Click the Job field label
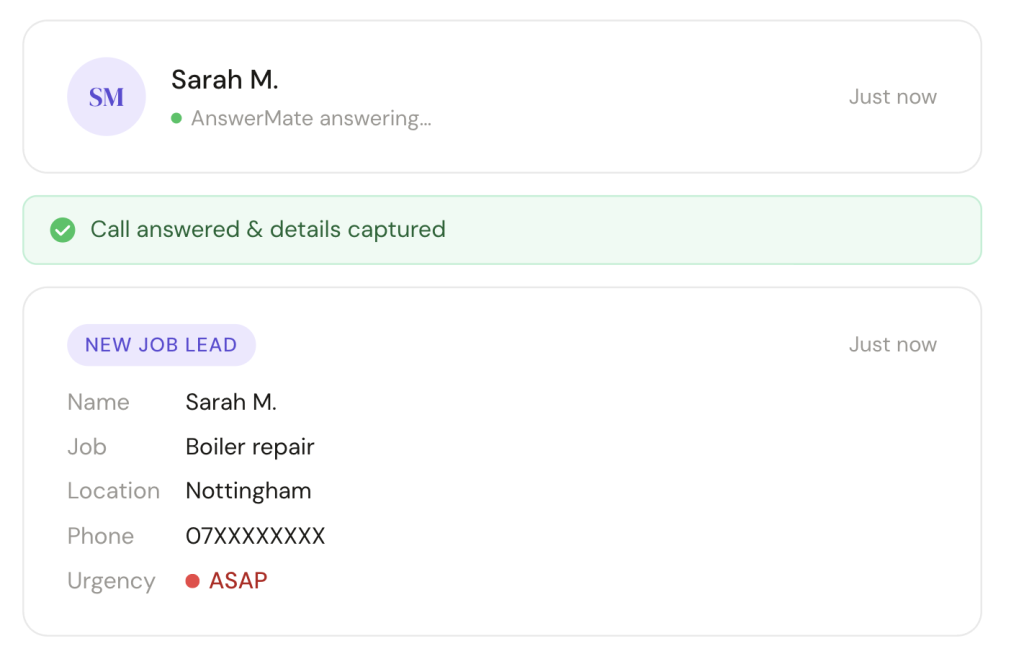This screenshot has width=1024, height=664. tap(87, 447)
